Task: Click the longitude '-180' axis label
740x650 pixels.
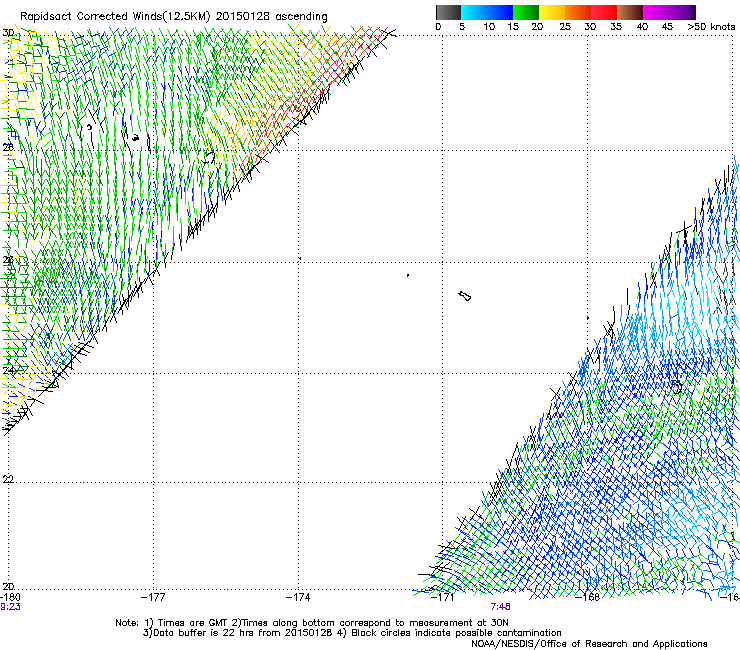Action: tap(10, 597)
